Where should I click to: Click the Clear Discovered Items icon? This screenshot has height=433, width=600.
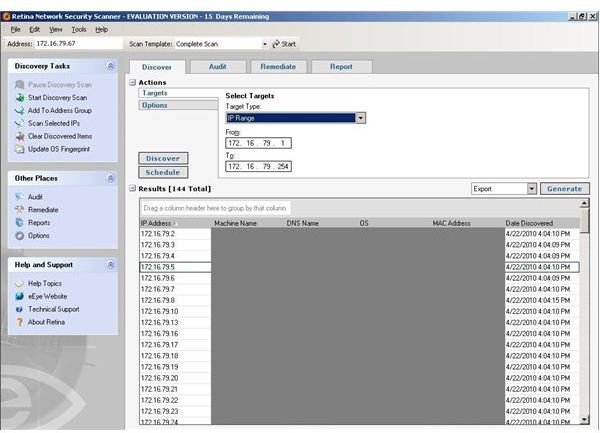point(20,136)
